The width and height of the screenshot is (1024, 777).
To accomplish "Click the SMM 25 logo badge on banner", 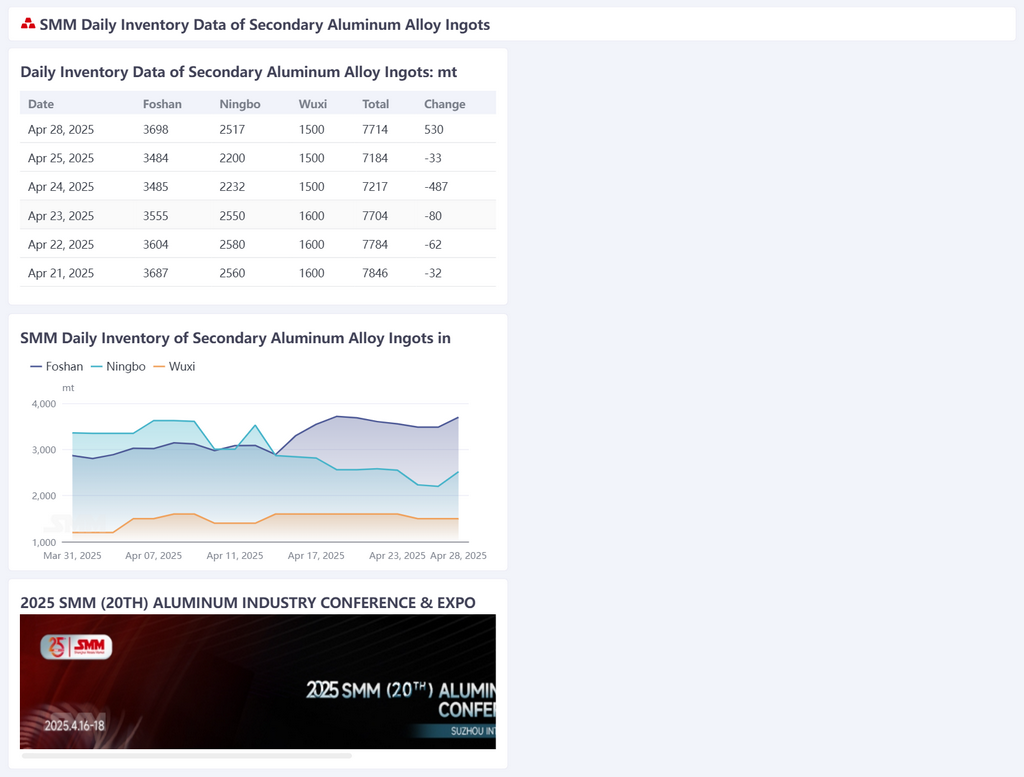I will (76, 646).
